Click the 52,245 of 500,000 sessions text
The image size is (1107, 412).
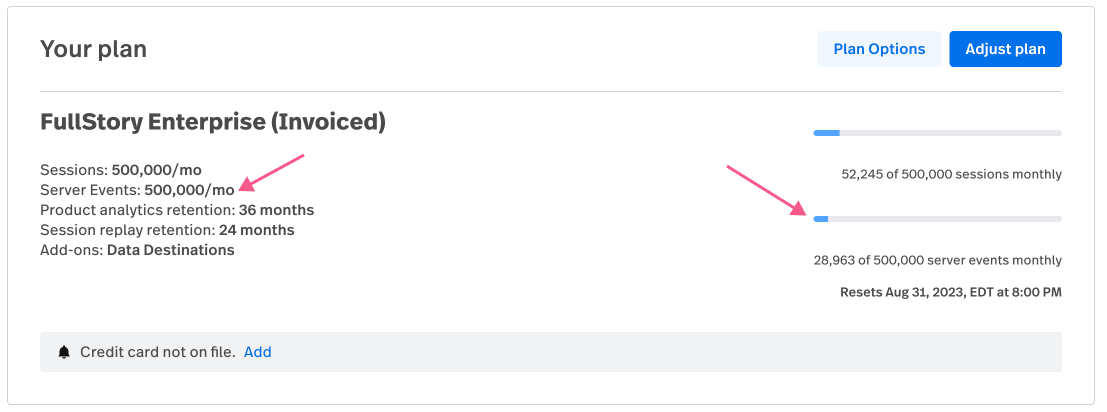pos(952,174)
